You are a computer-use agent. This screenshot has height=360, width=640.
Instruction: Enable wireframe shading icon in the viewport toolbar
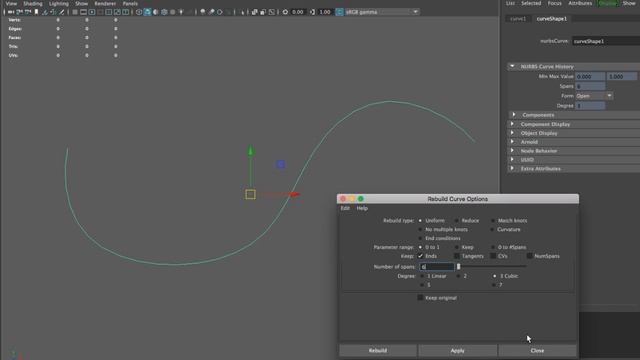(x=139, y=12)
